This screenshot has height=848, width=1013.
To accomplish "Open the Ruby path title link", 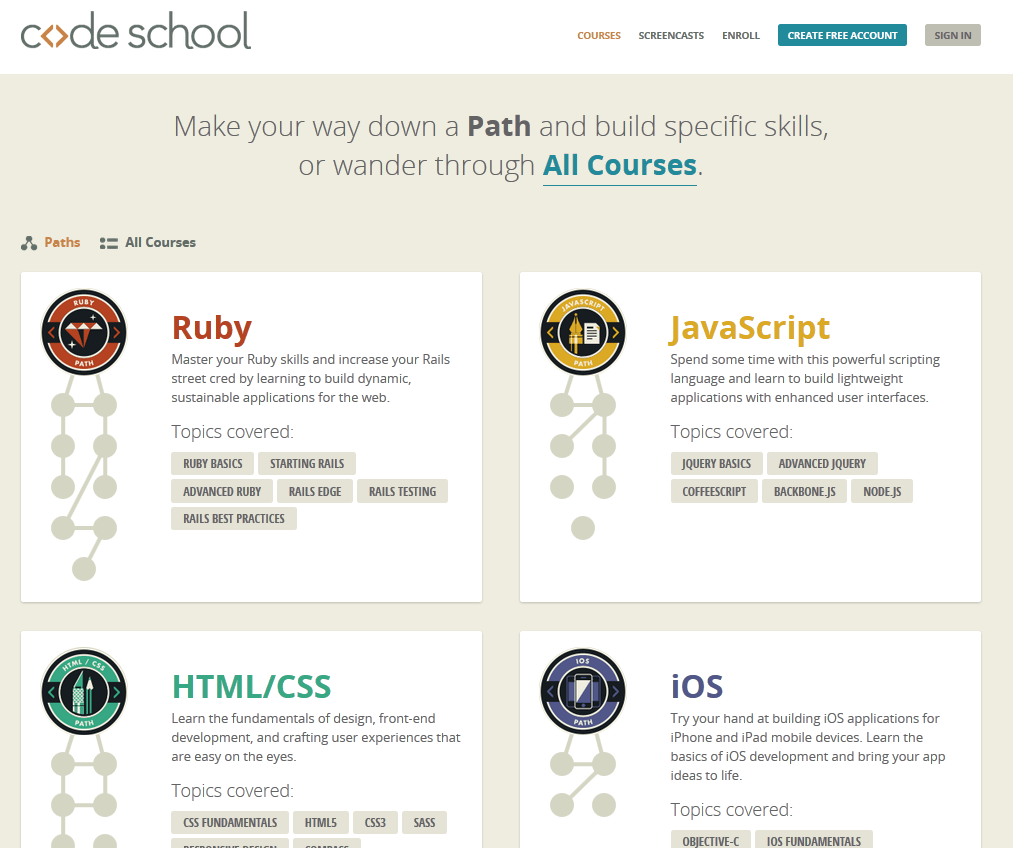I will coord(211,328).
